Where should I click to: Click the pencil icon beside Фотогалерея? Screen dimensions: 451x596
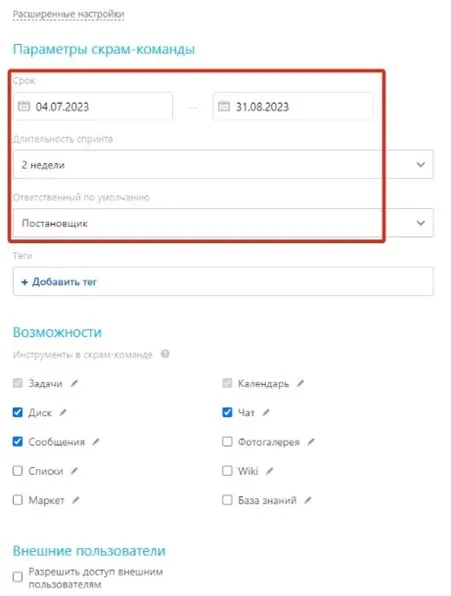[311, 442]
